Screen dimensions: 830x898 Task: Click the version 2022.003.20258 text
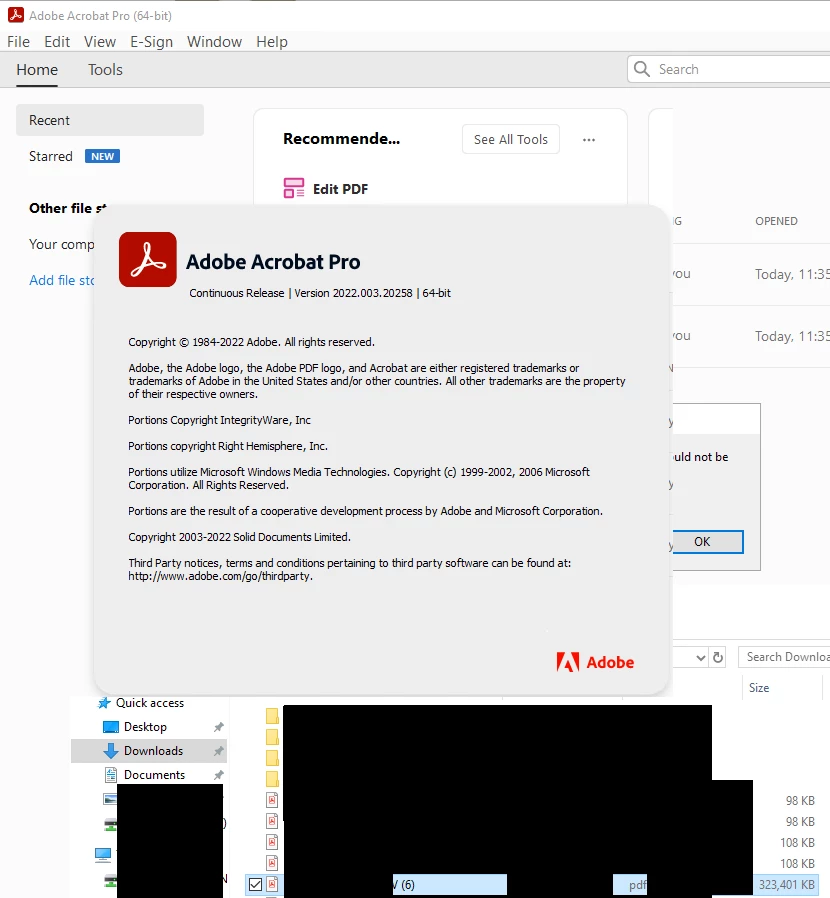coord(353,293)
